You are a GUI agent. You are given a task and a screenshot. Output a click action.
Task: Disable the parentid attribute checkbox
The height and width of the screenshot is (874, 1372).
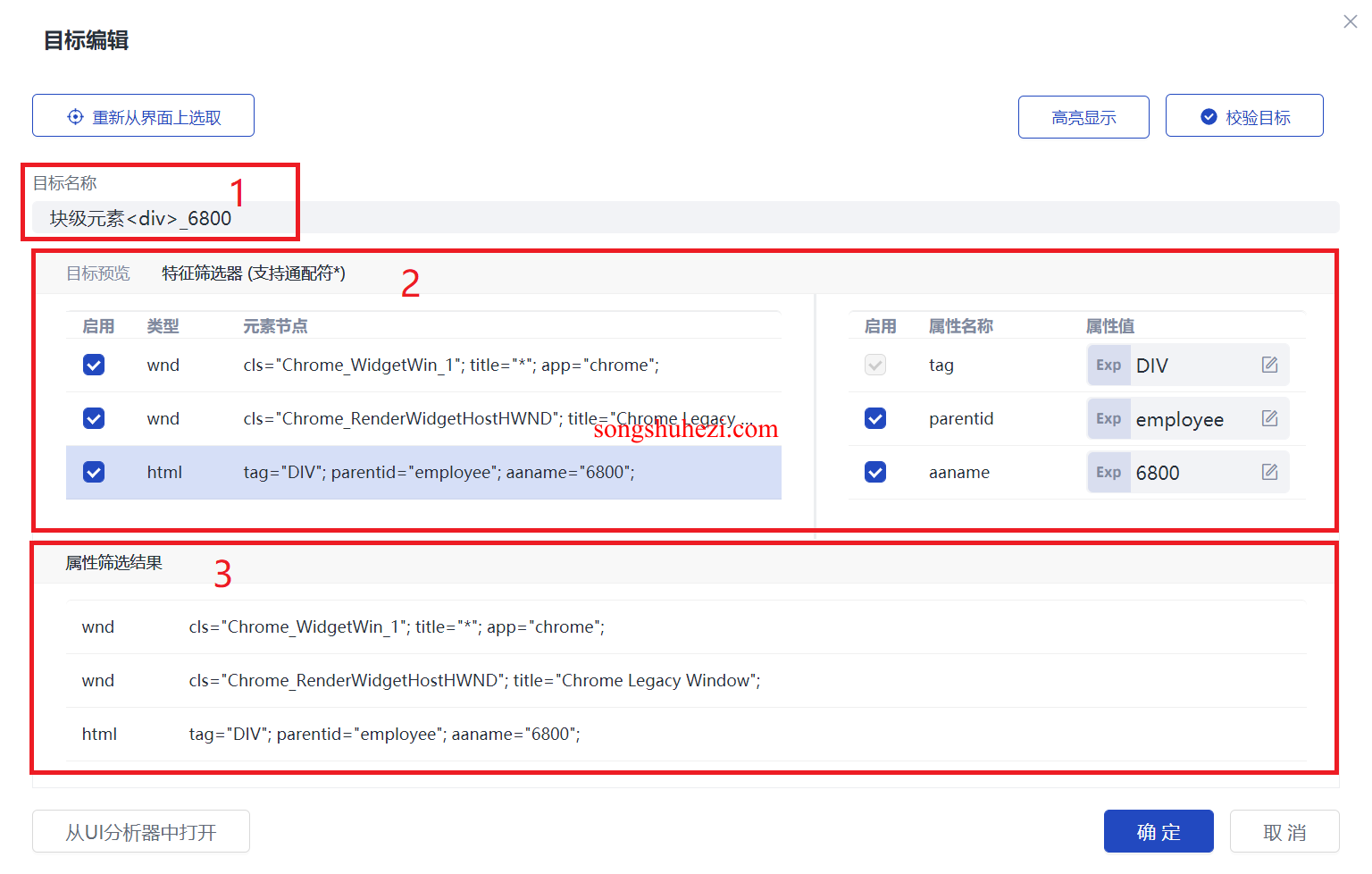pyautogui.click(x=875, y=418)
